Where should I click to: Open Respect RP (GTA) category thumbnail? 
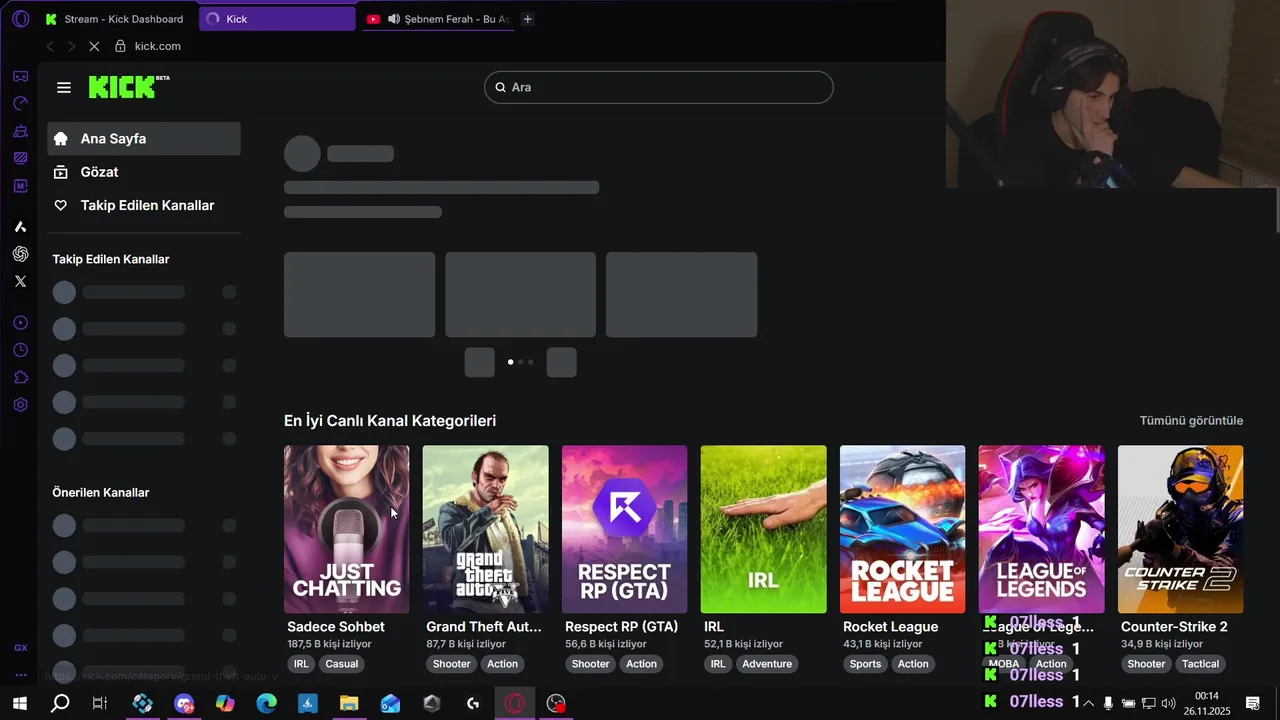click(624, 529)
